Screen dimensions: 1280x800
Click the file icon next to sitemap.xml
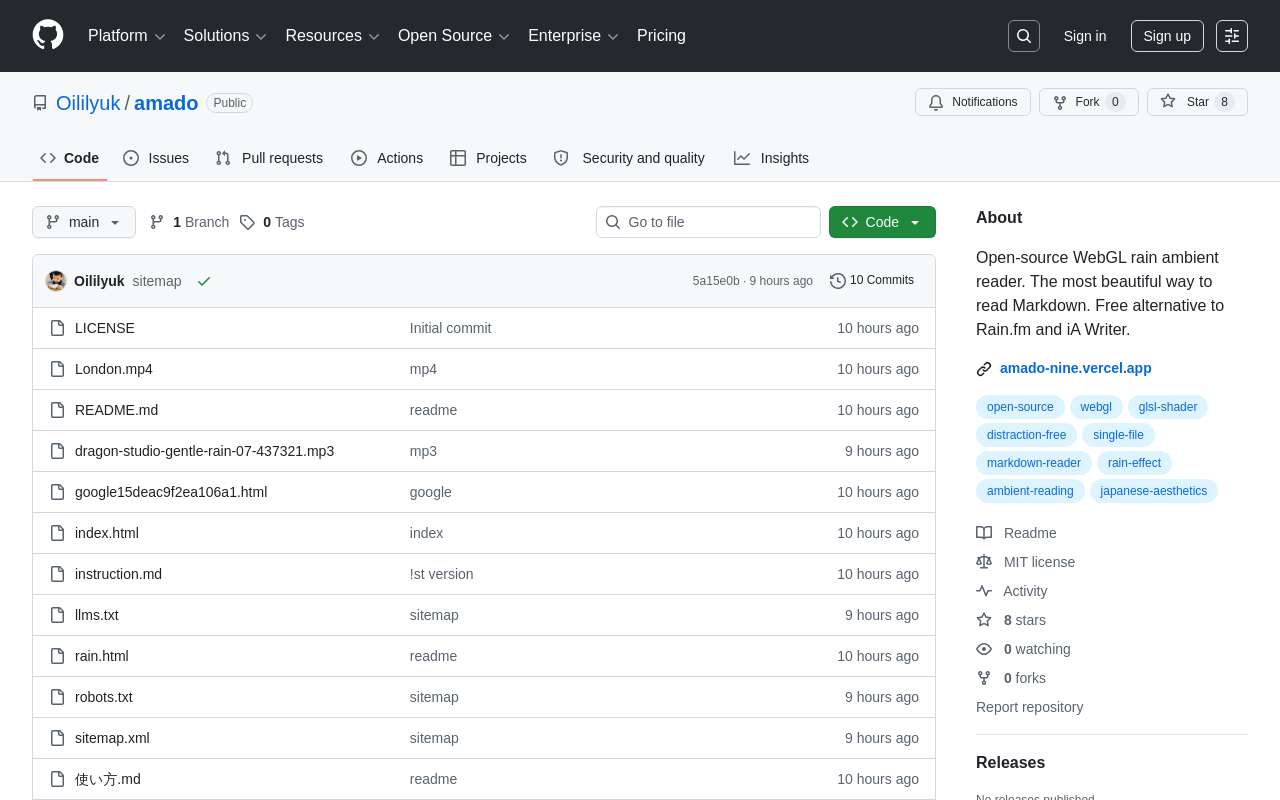[57, 738]
